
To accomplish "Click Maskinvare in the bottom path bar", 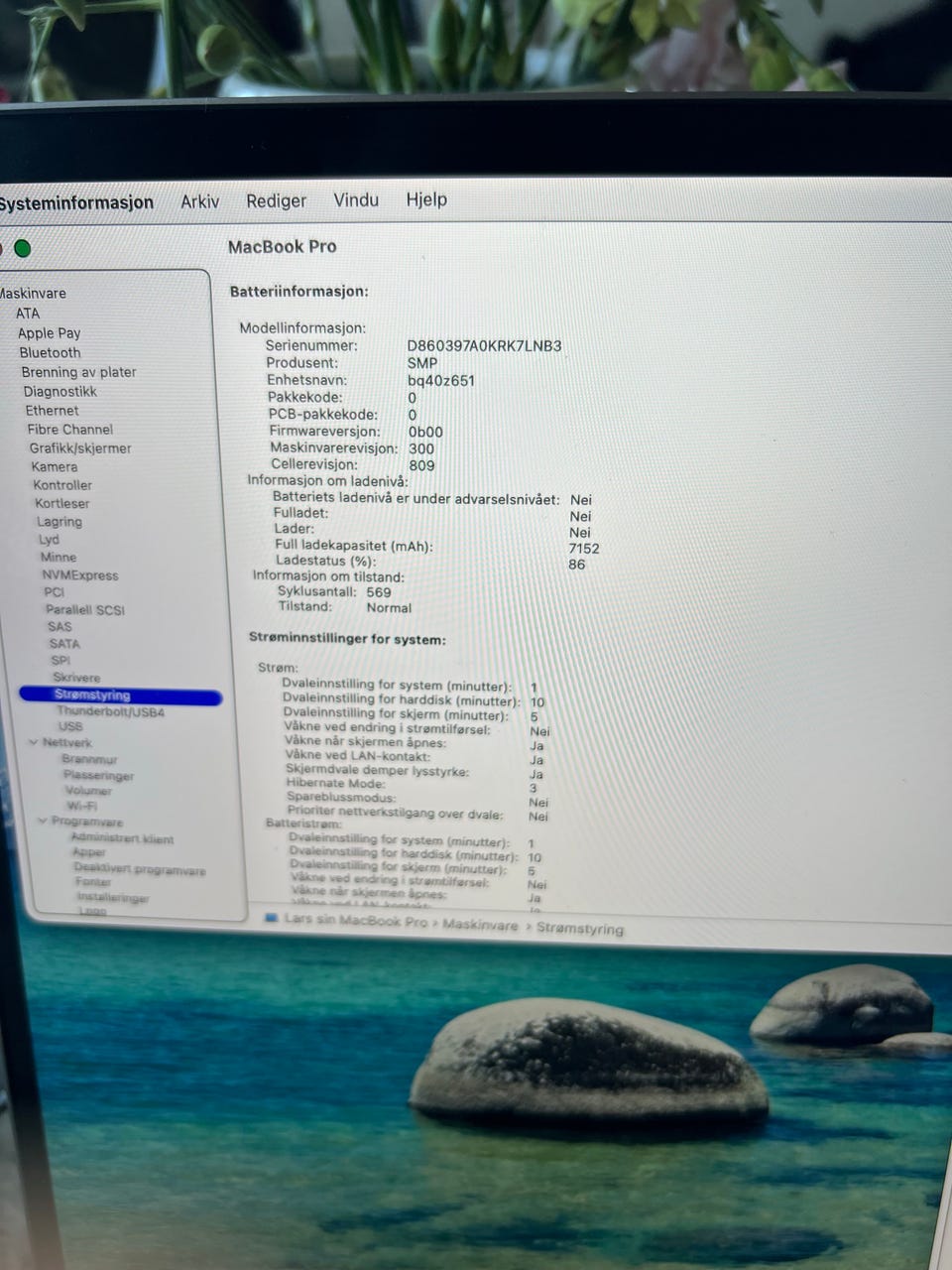I will click(480, 925).
